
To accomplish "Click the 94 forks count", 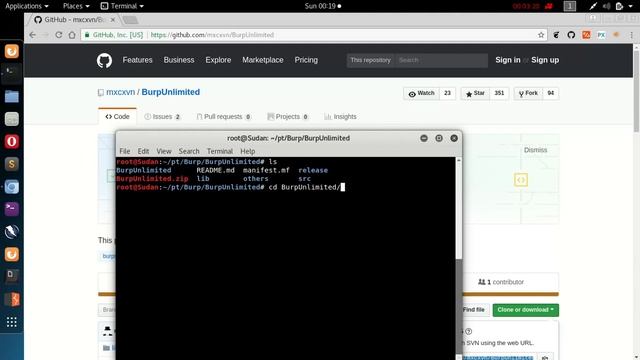I will [x=551, y=93].
